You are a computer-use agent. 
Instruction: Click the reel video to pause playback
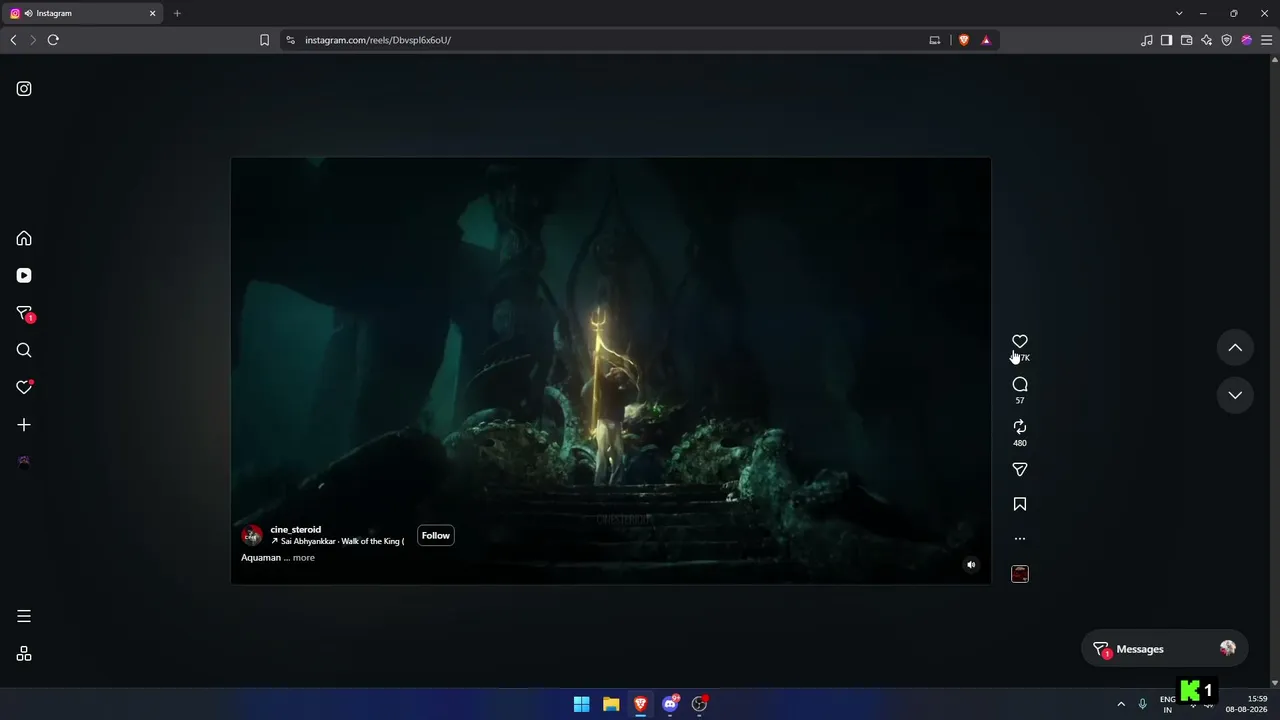611,370
